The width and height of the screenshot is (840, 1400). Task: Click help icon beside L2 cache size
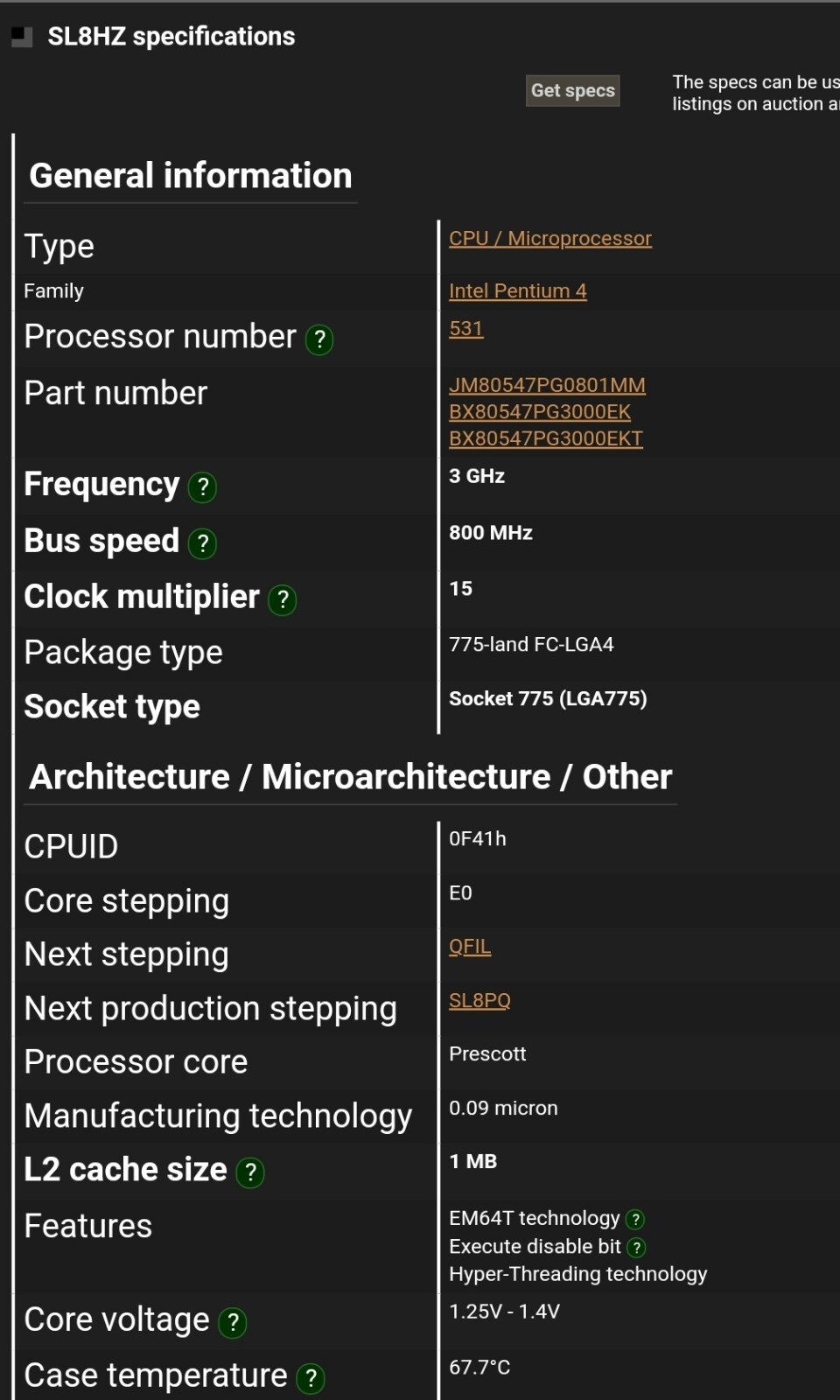(251, 1172)
